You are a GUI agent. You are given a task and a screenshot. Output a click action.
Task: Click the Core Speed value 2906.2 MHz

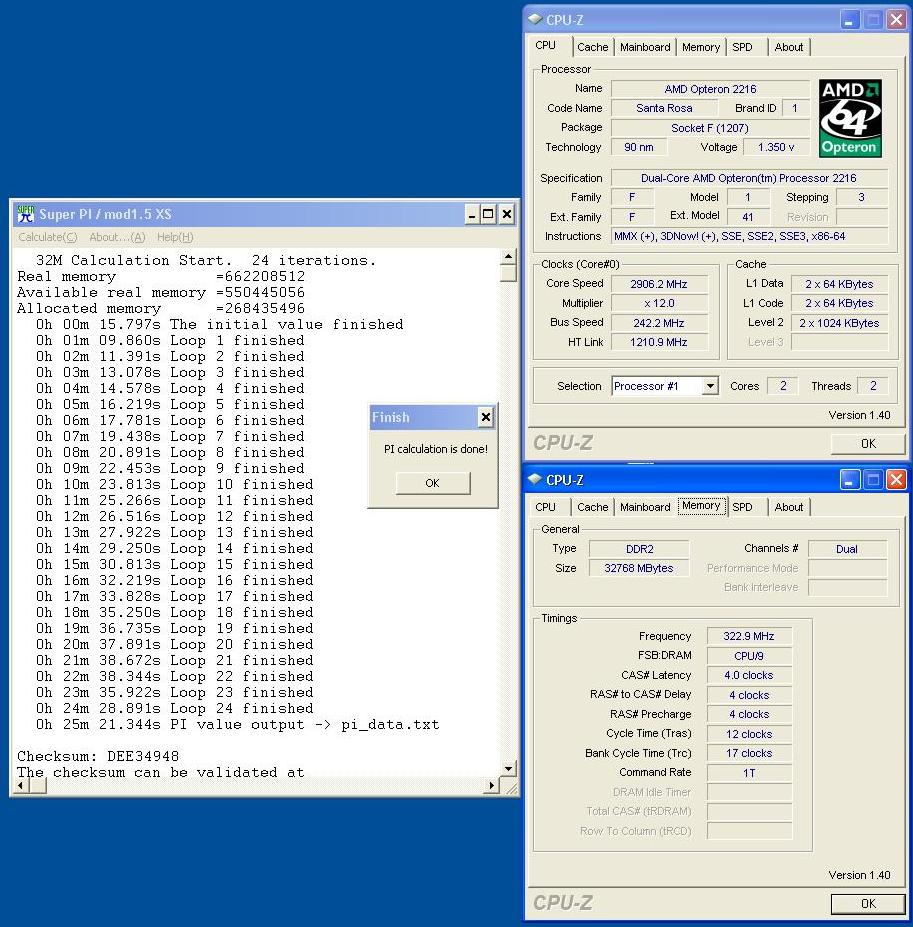(659, 284)
